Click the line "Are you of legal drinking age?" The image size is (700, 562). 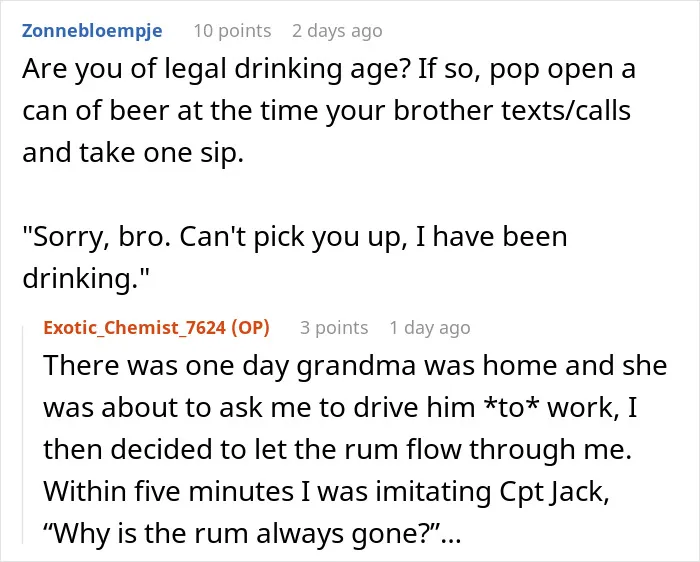point(216,70)
